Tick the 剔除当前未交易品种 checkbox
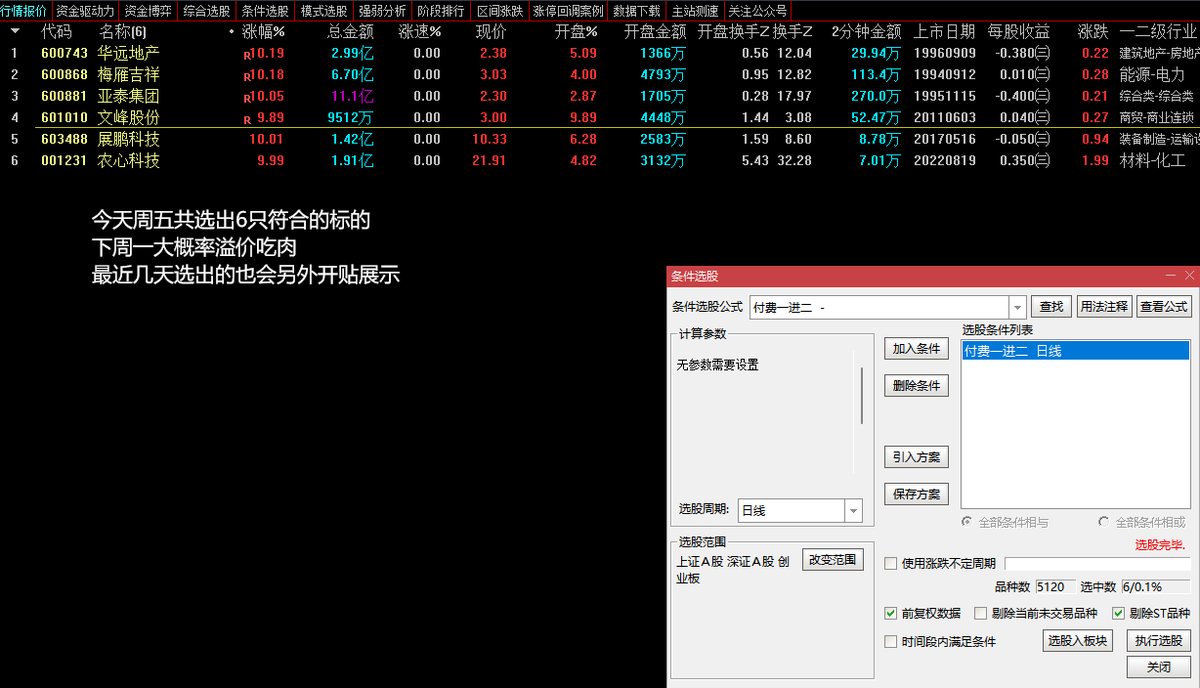This screenshot has height=688, width=1200. tap(981, 614)
